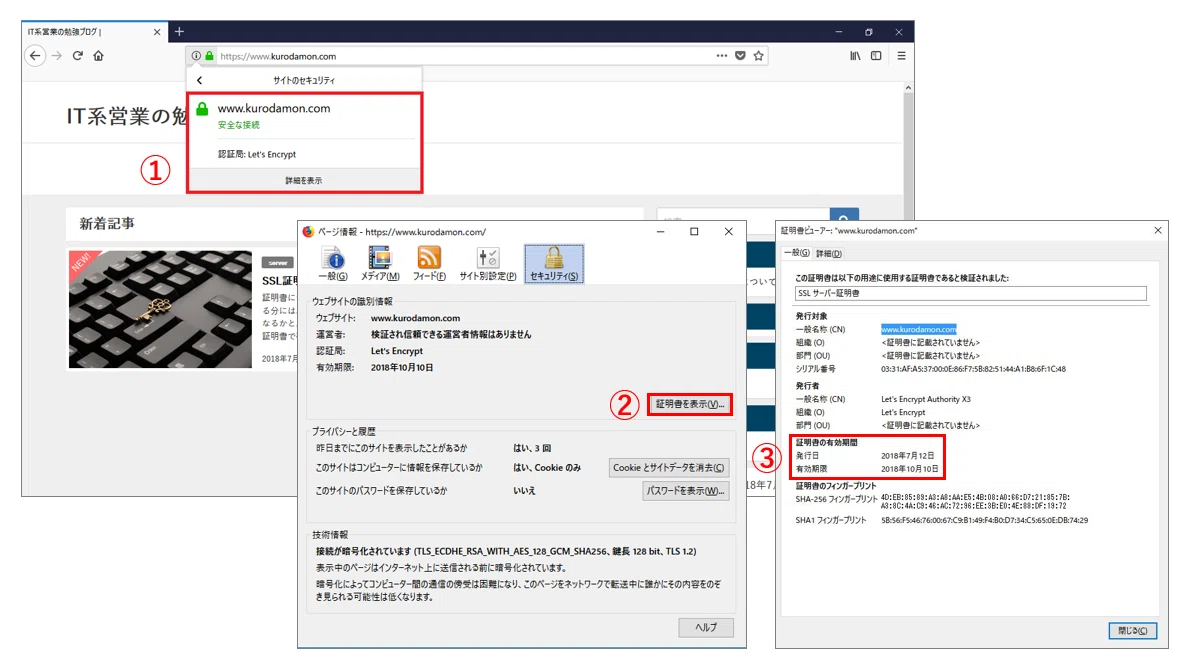Click the ヘルプ button in Page Info
The height and width of the screenshot is (665, 1190).
pos(706,627)
